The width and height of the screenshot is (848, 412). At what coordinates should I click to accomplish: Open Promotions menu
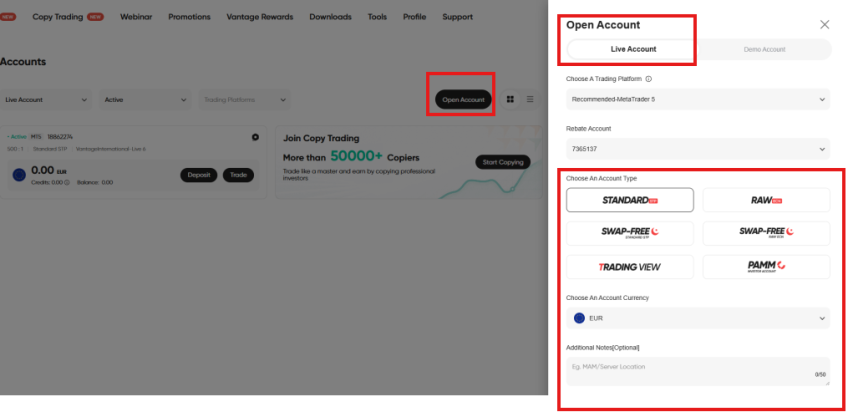(189, 17)
